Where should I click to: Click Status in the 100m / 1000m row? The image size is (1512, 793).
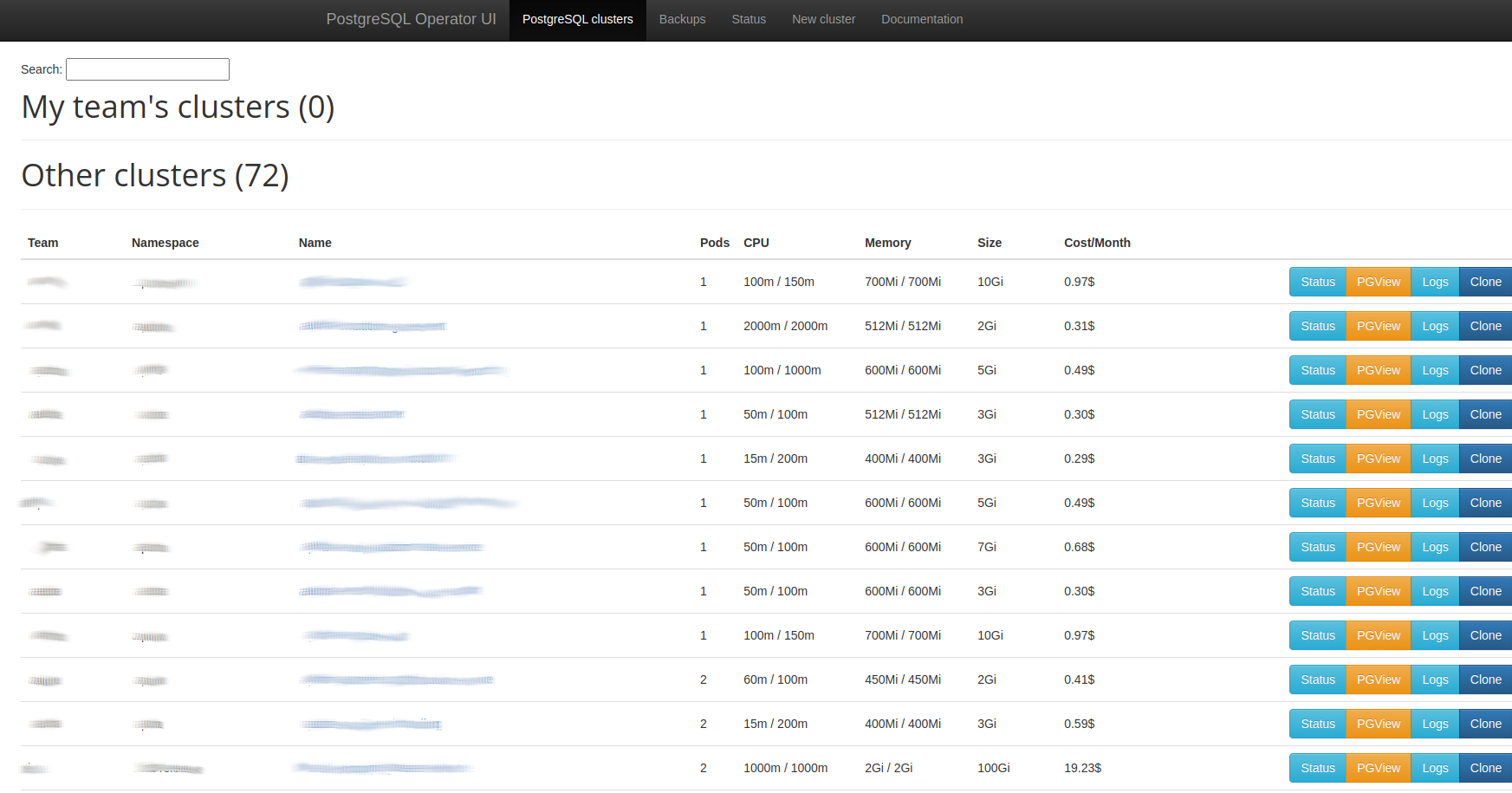click(x=1318, y=370)
